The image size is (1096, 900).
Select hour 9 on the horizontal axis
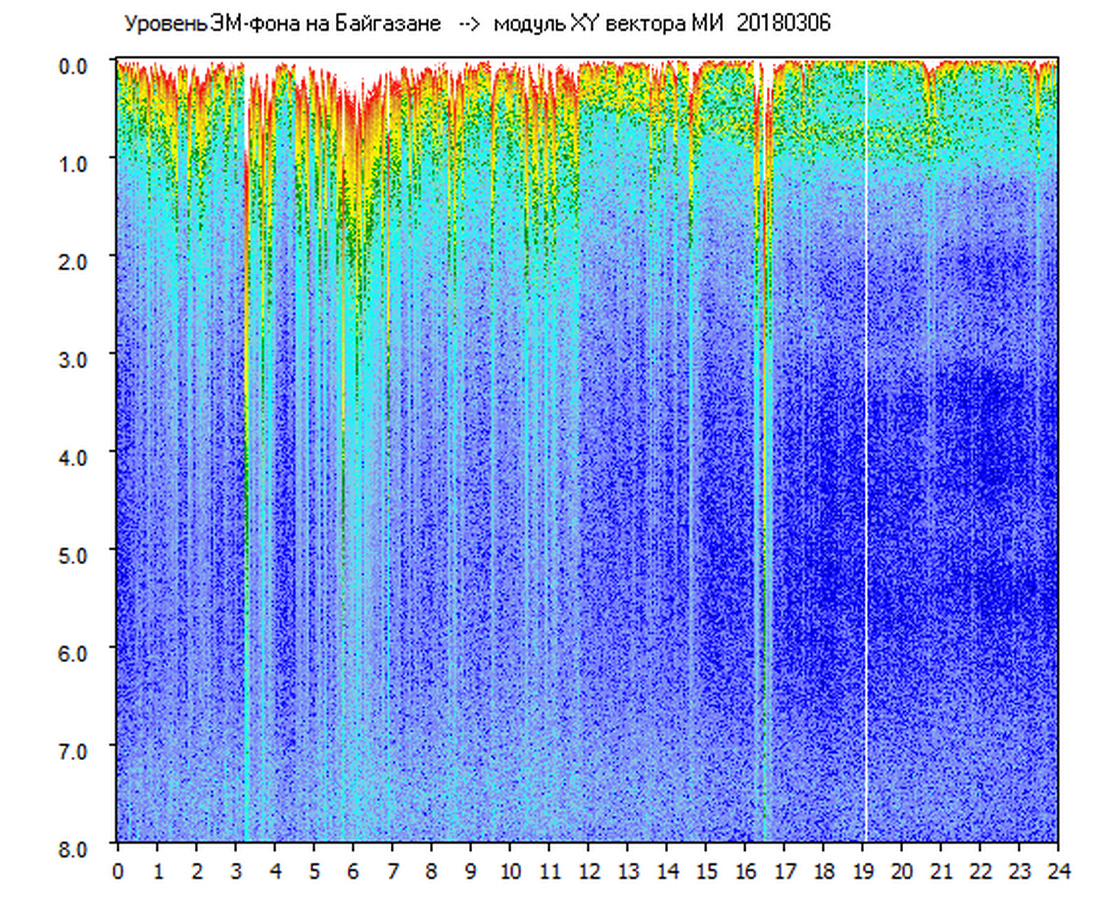(x=470, y=871)
